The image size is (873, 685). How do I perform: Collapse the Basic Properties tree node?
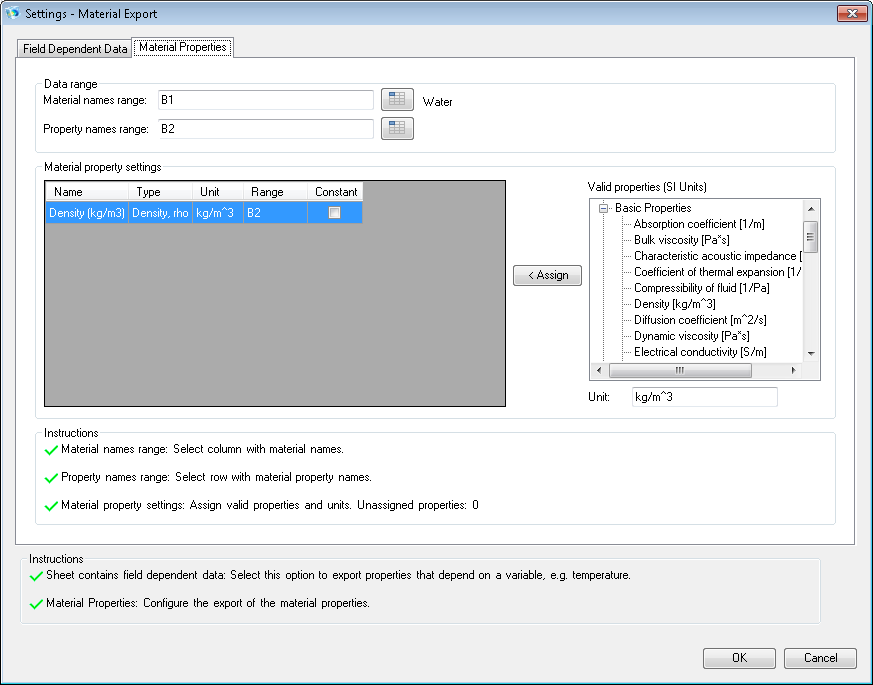click(604, 208)
